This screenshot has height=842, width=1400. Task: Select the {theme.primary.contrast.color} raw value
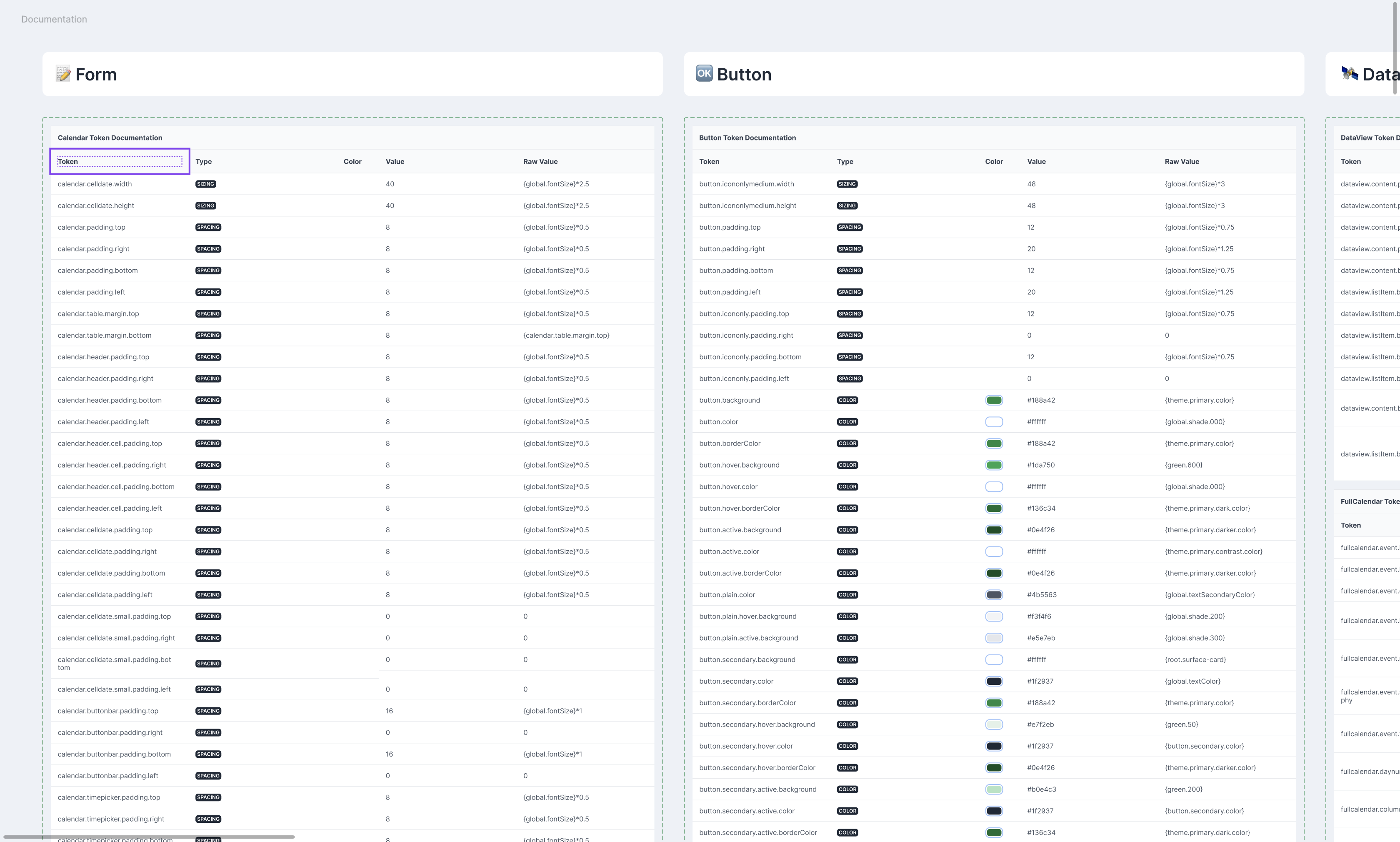click(x=1213, y=551)
